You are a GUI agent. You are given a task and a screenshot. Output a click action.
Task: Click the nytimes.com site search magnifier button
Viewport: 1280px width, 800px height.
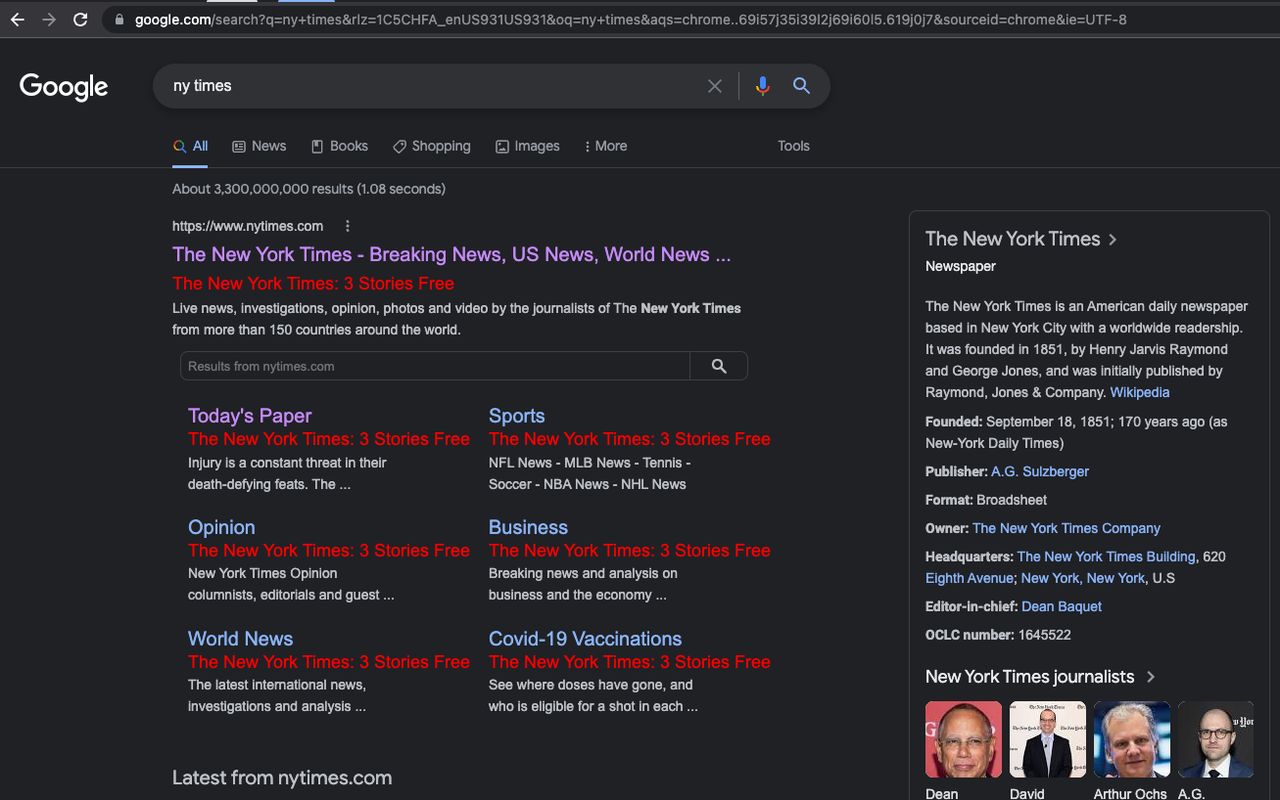(x=718, y=366)
